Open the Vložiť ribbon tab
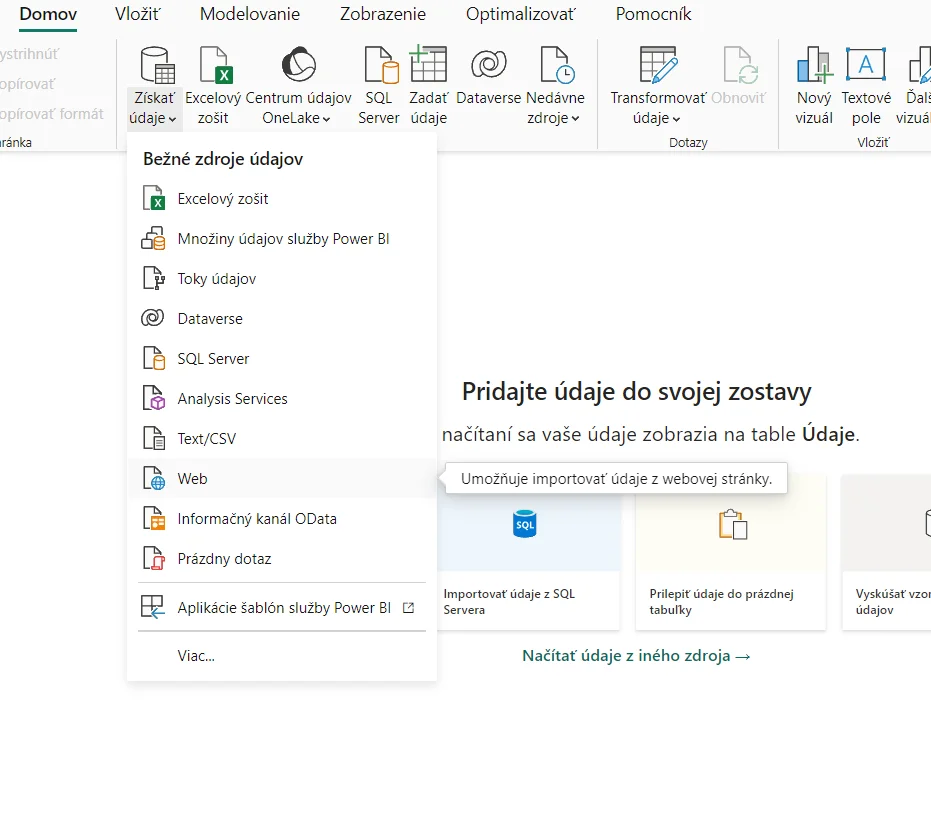Image resolution: width=931 pixels, height=819 pixels. pyautogui.click(x=138, y=14)
